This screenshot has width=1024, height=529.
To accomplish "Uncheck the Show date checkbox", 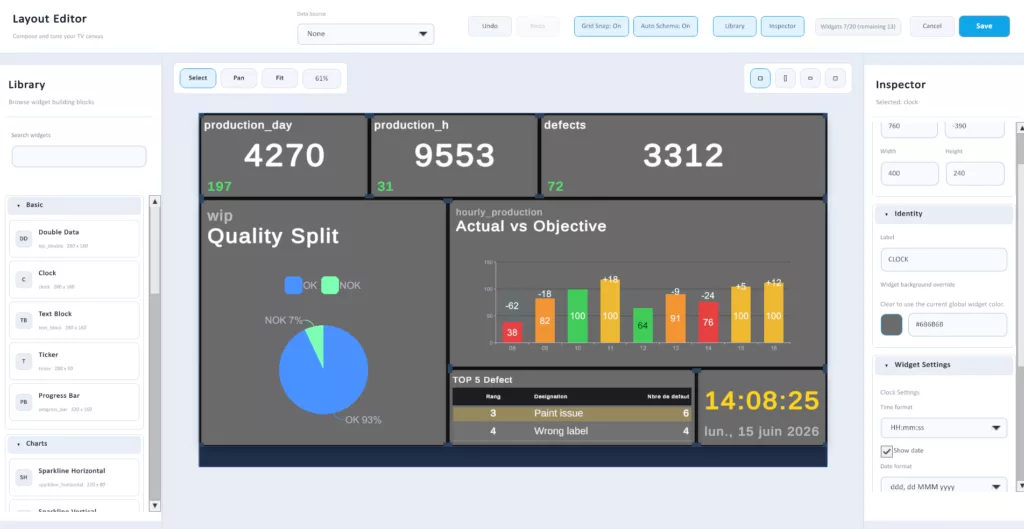I will (x=886, y=451).
